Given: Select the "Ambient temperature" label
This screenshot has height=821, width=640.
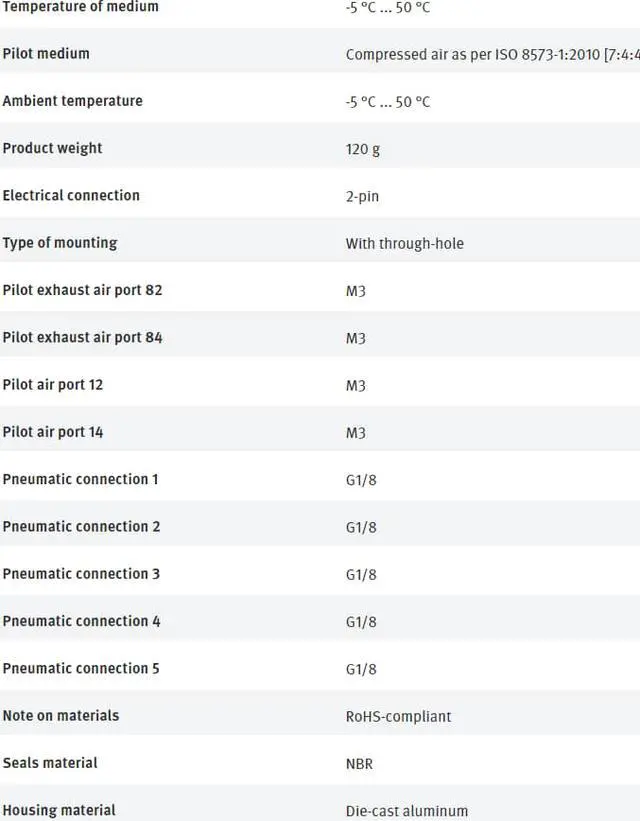Looking at the screenshot, I should (72, 101).
